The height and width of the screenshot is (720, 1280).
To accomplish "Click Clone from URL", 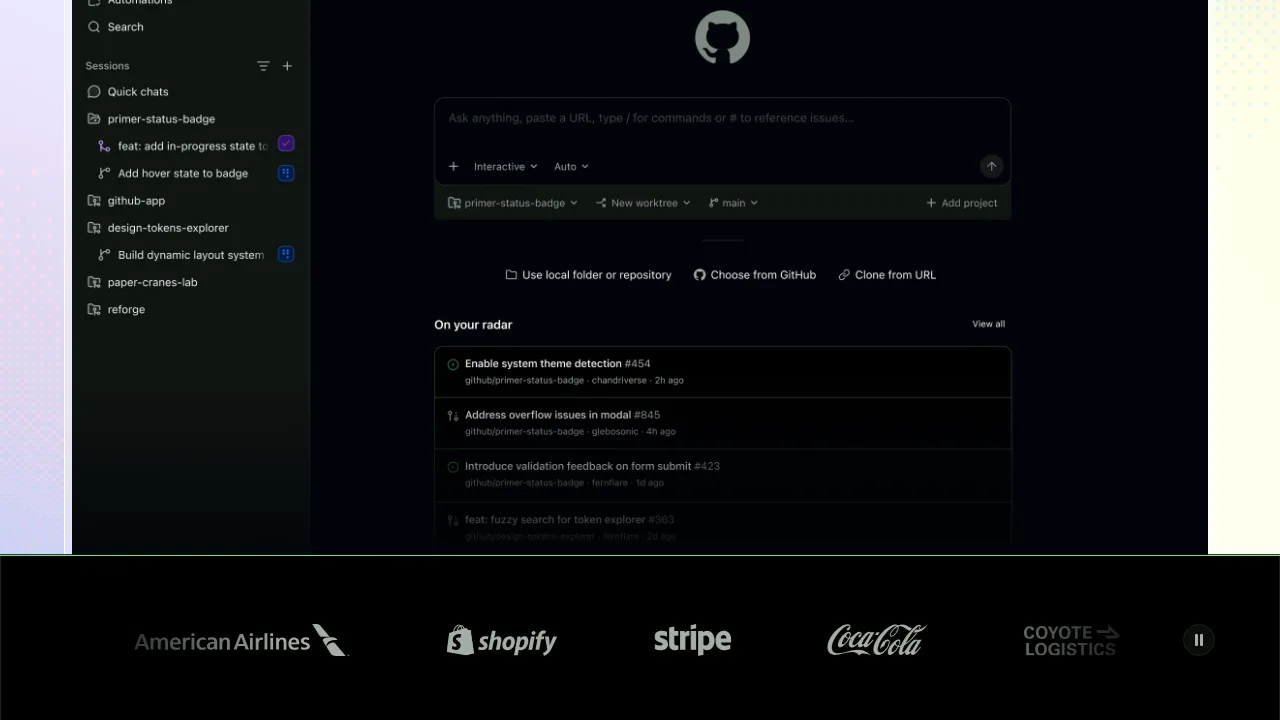I will coord(887,275).
